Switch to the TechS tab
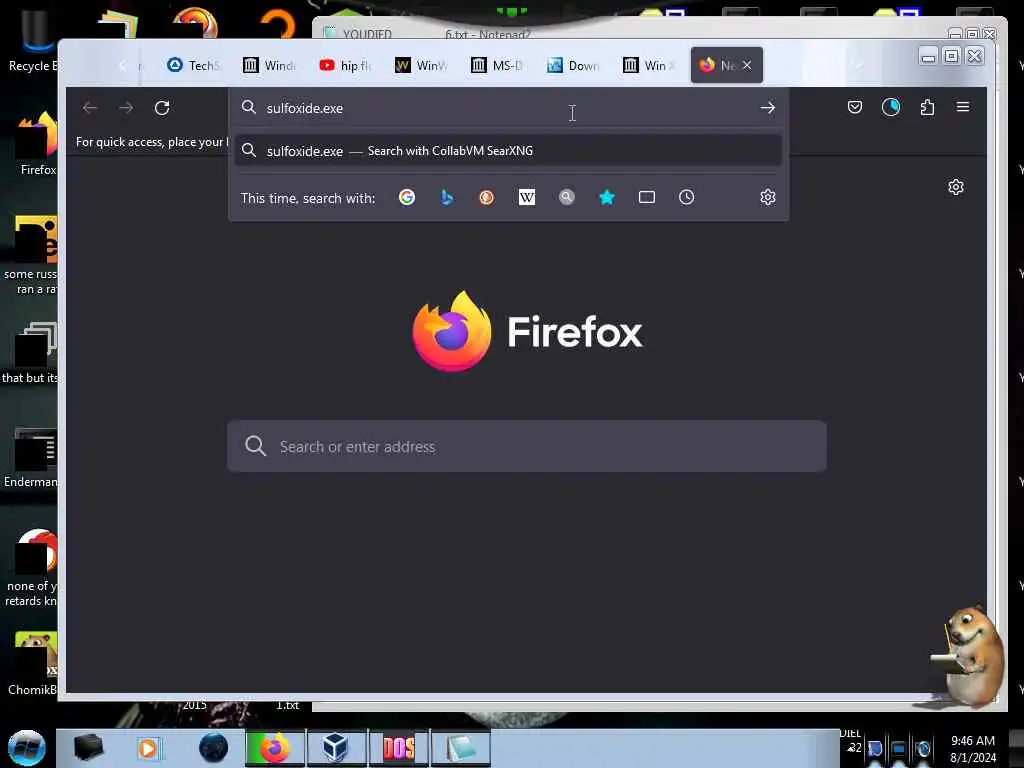1024x768 pixels. (194, 65)
